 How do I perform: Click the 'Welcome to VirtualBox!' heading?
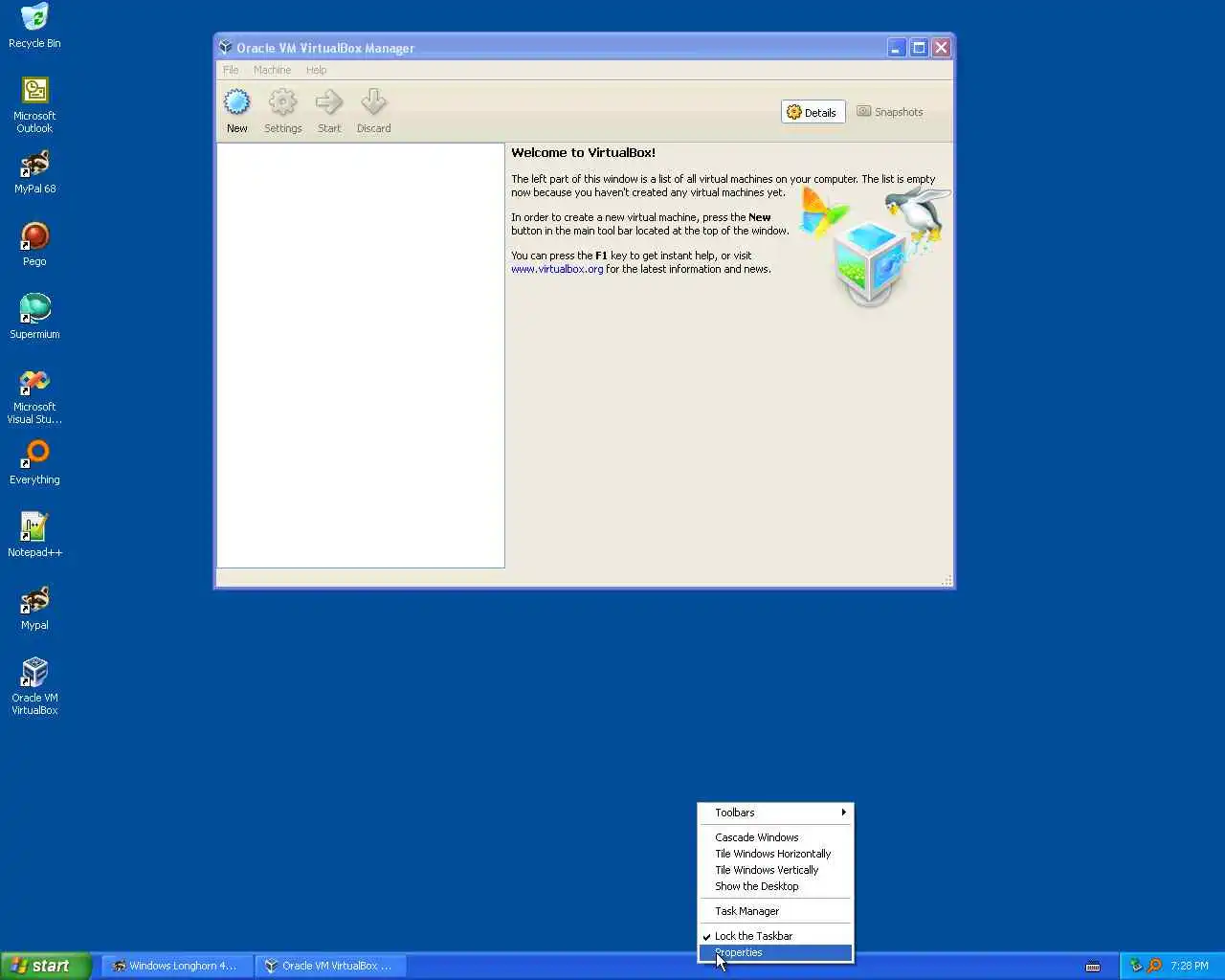(x=583, y=152)
